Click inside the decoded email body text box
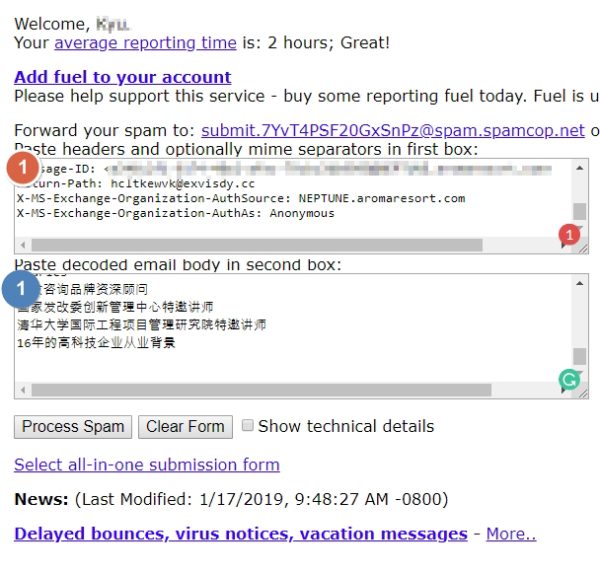This screenshot has width=600, height=573. tap(290, 330)
